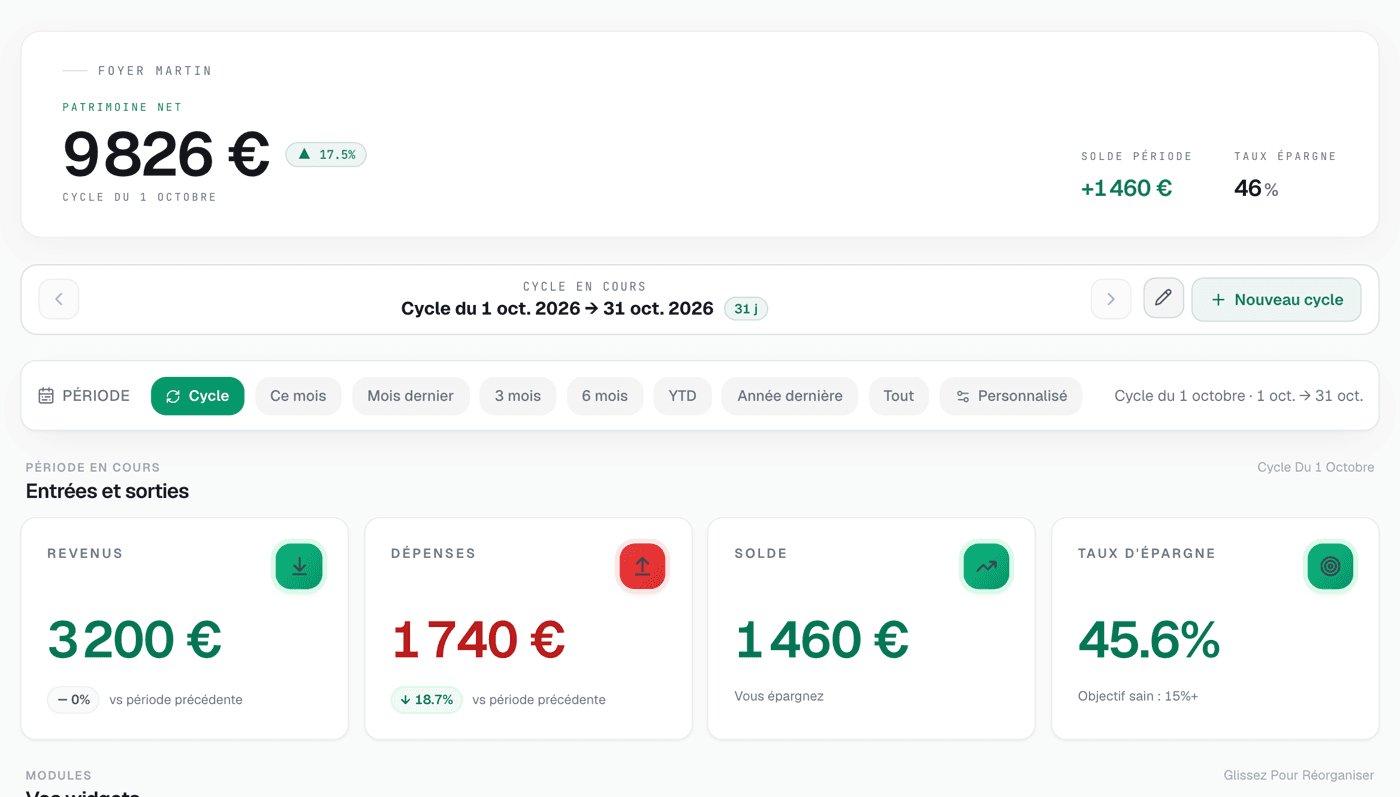This screenshot has width=1400, height=797.
Task: Select the 6 mois period
Action: click(605, 396)
